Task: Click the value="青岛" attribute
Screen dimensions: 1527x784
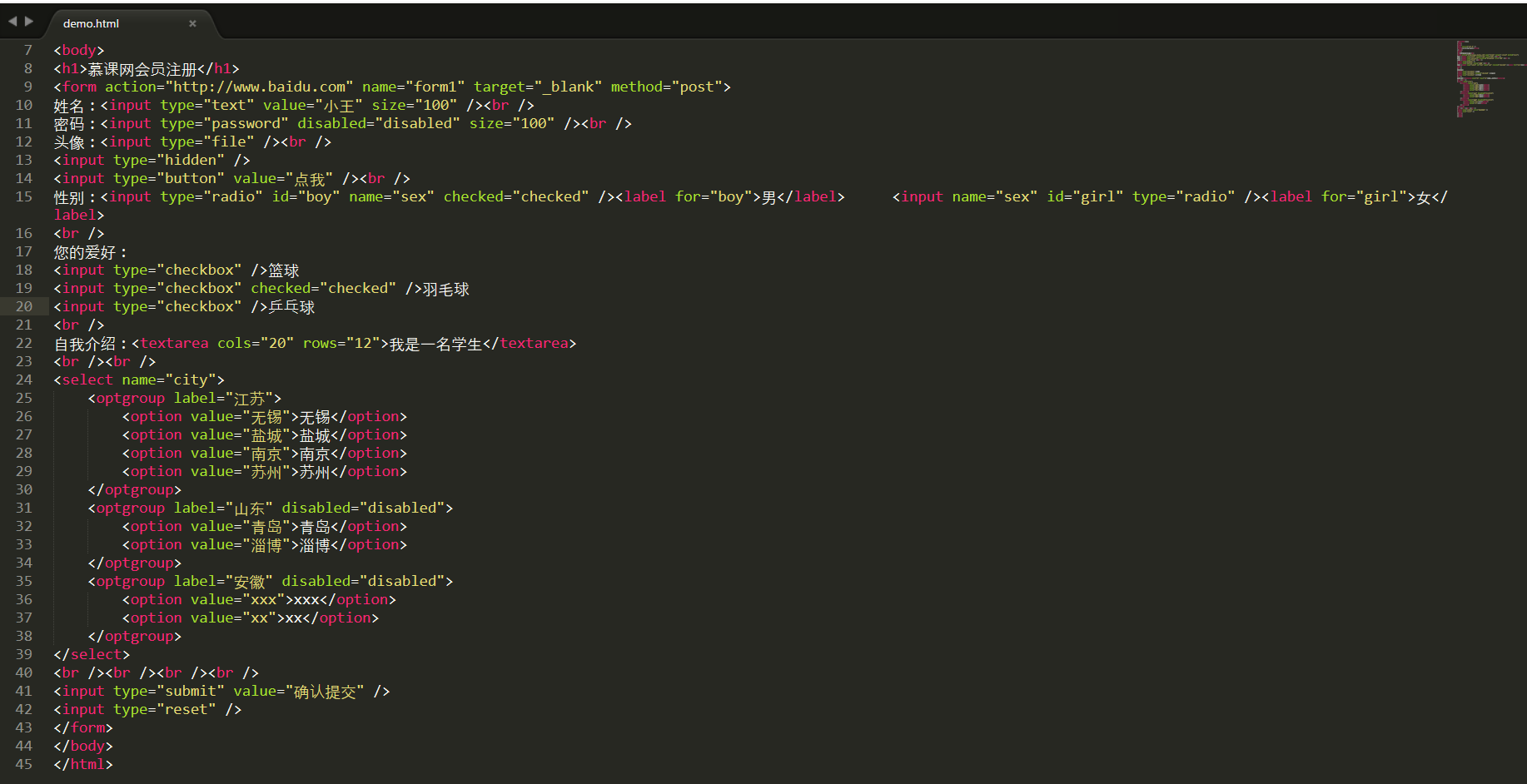Action: (x=240, y=527)
